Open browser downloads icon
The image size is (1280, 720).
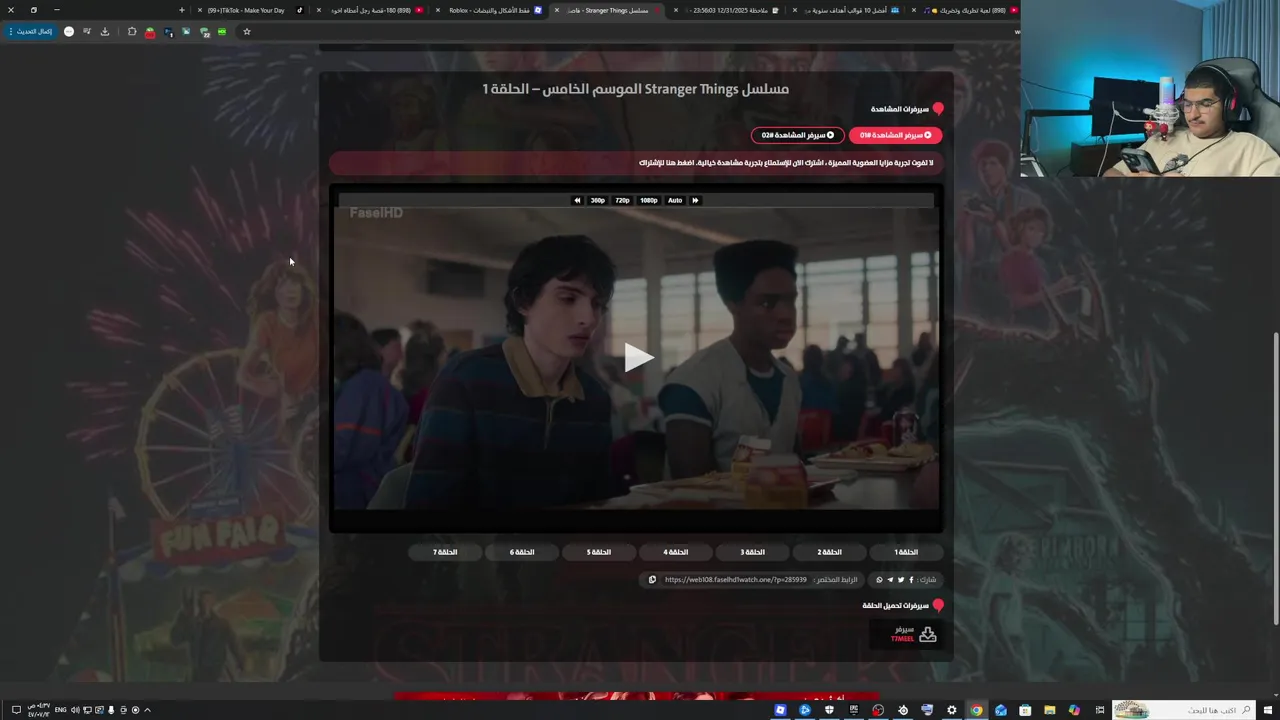click(105, 31)
